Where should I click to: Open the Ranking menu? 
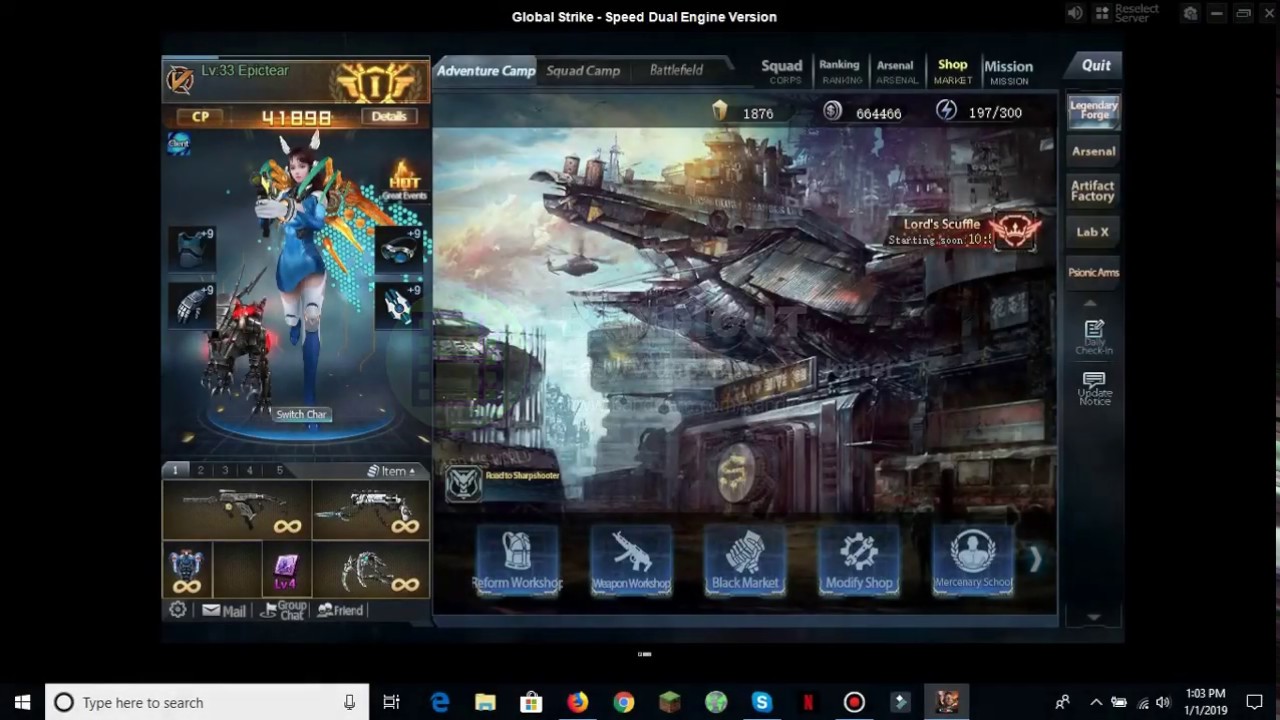(x=839, y=71)
